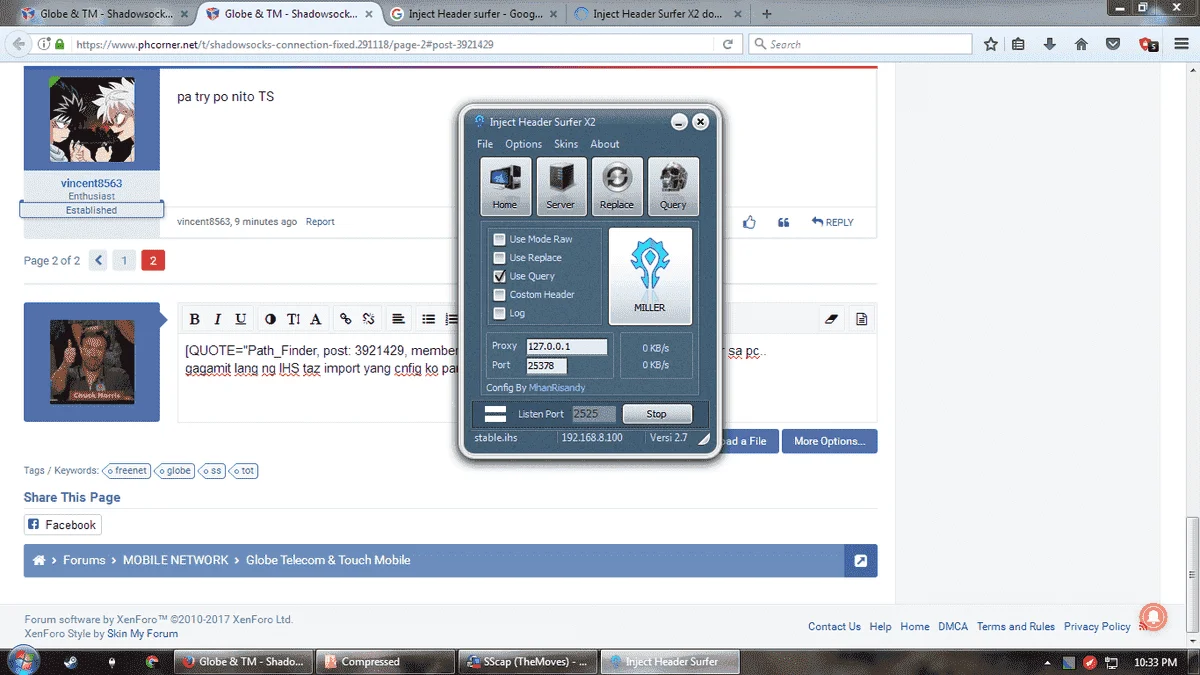Toggle italic formatting in the reply editor

coord(217,319)
